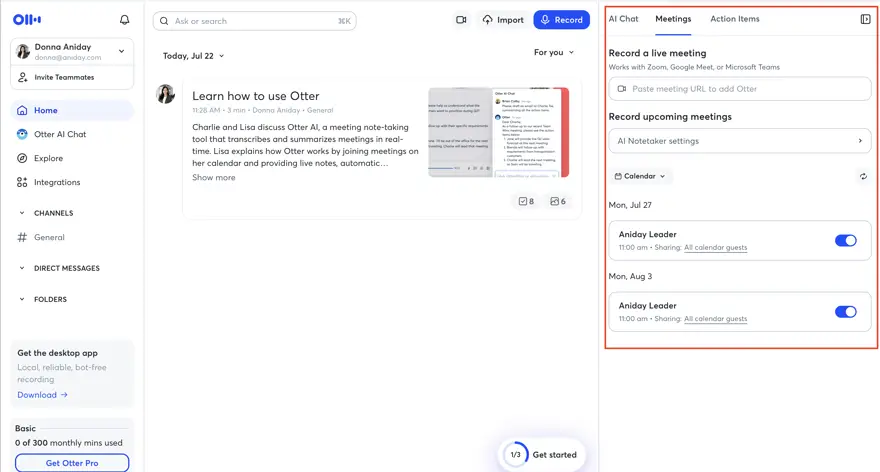The height and width of the screenshot is (472, 880).
Task: Expand summary with Show more
Action: point(214,177)
